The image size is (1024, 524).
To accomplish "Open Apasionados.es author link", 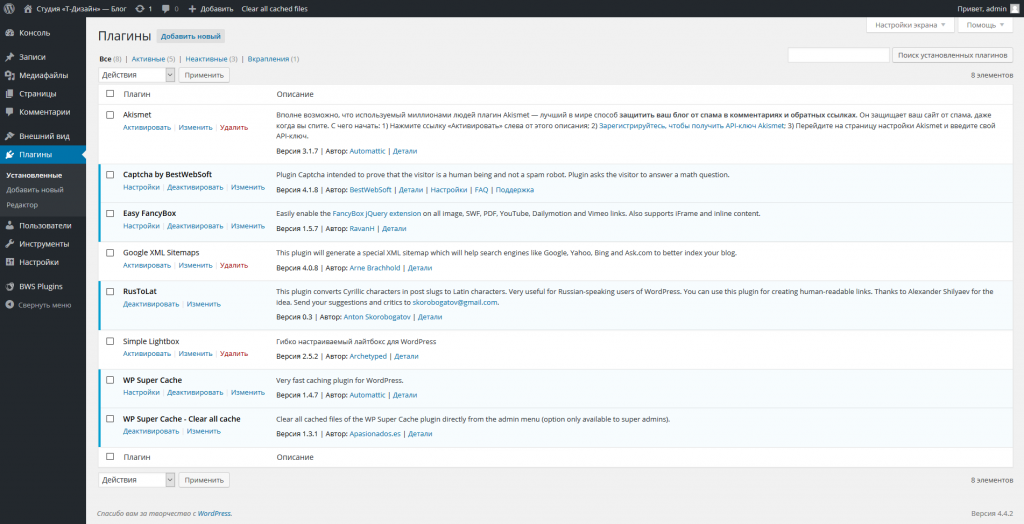I will click(375, 434).
